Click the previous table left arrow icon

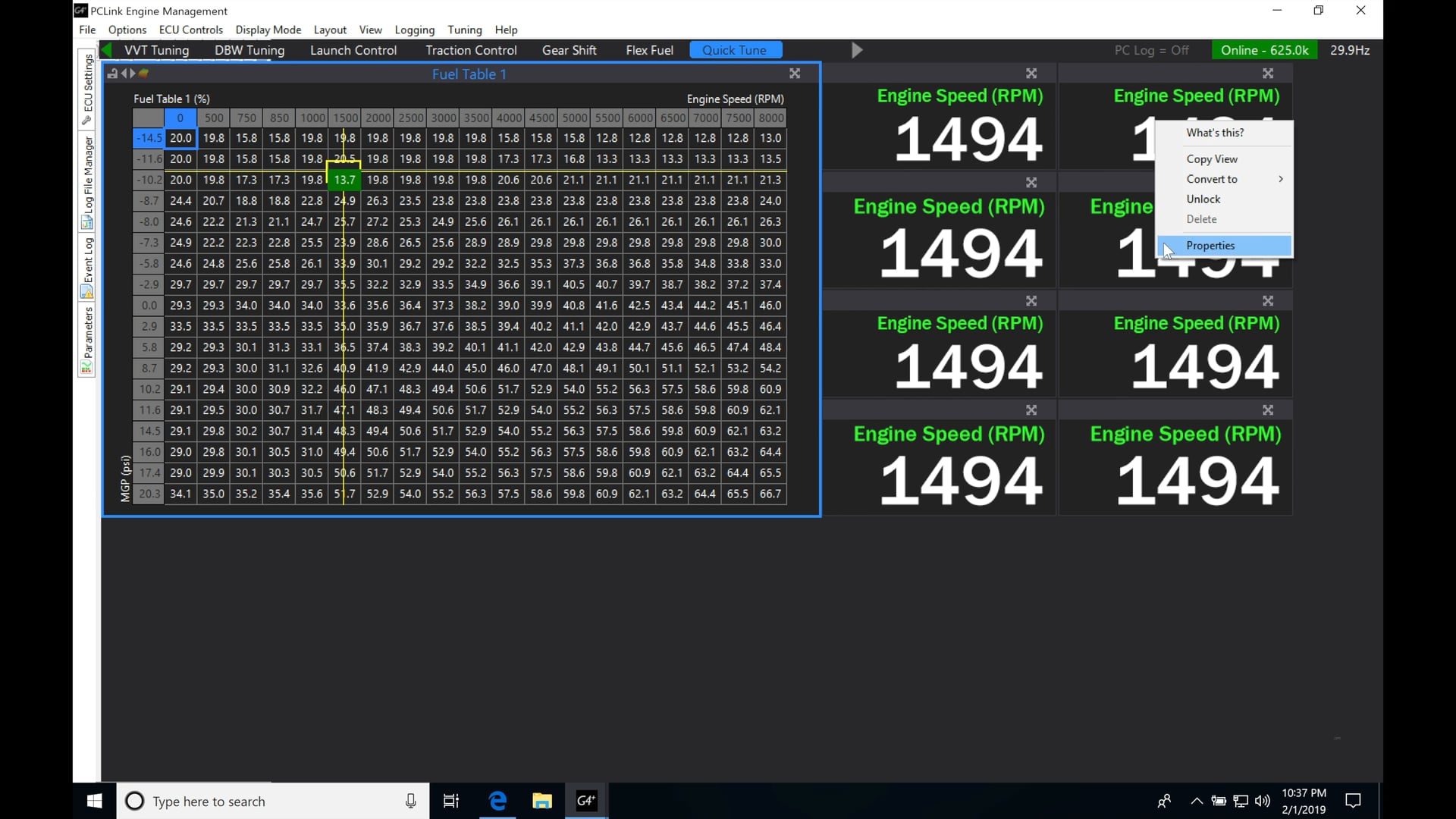point(124,74)
